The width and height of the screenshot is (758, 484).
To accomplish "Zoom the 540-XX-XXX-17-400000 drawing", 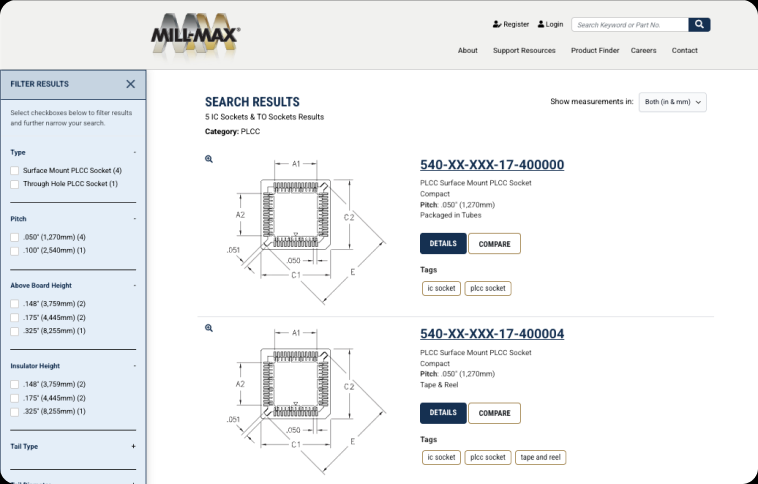I will pos(209,159).
